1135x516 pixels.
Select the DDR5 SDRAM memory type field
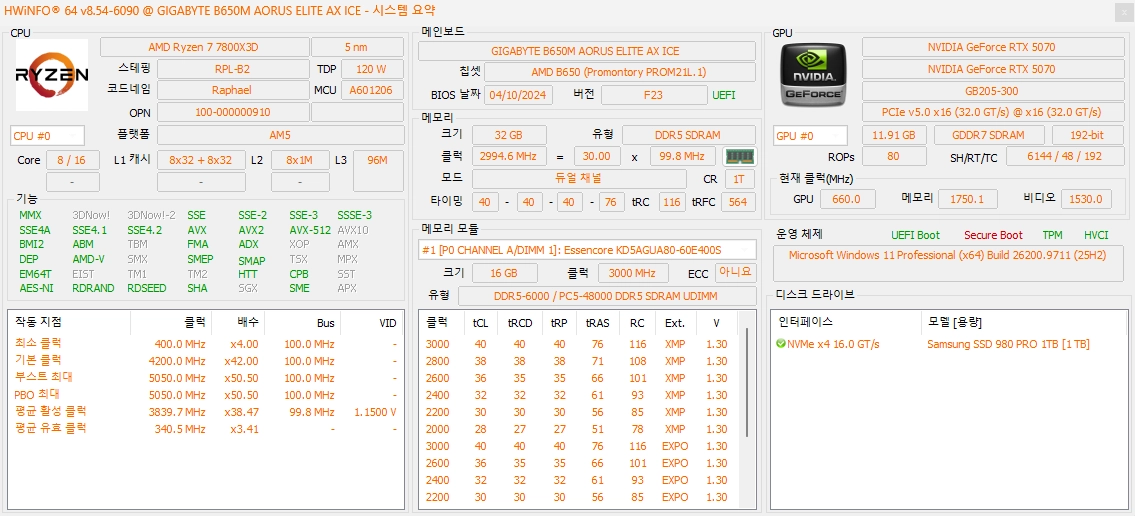(x=688, y=135)
